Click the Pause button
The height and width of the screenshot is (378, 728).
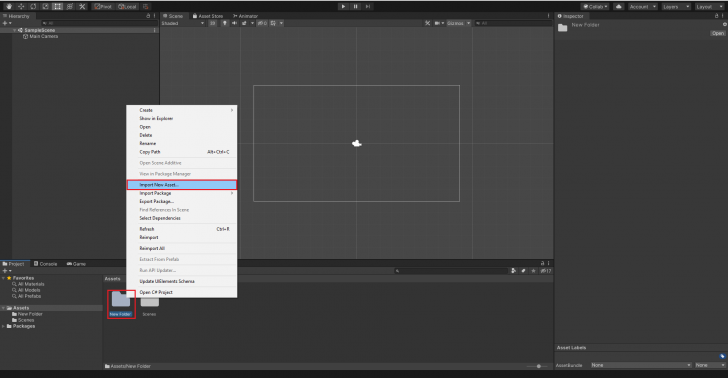point(356,7)
